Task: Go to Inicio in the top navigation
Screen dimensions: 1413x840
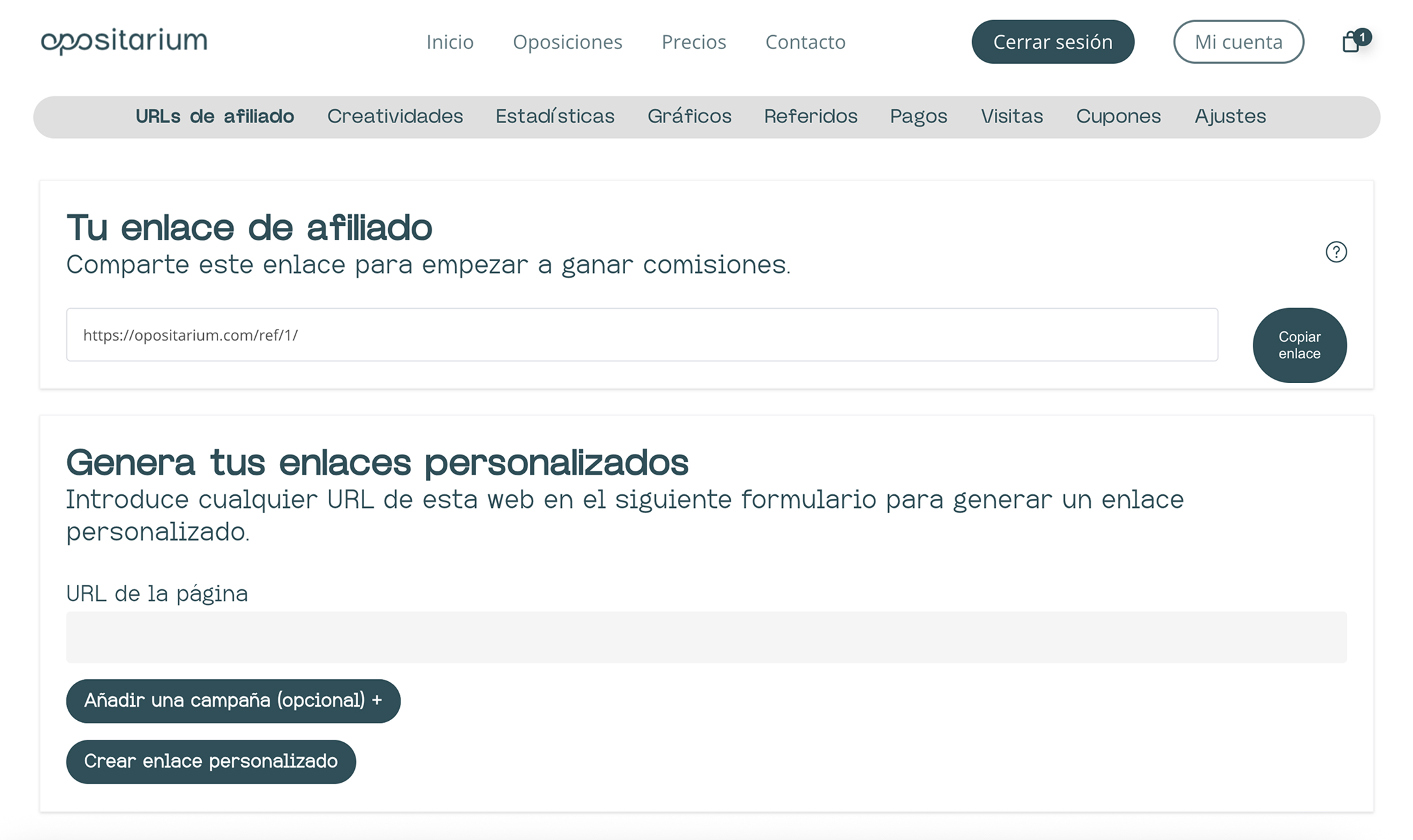Action: click(x=450, y=42)
